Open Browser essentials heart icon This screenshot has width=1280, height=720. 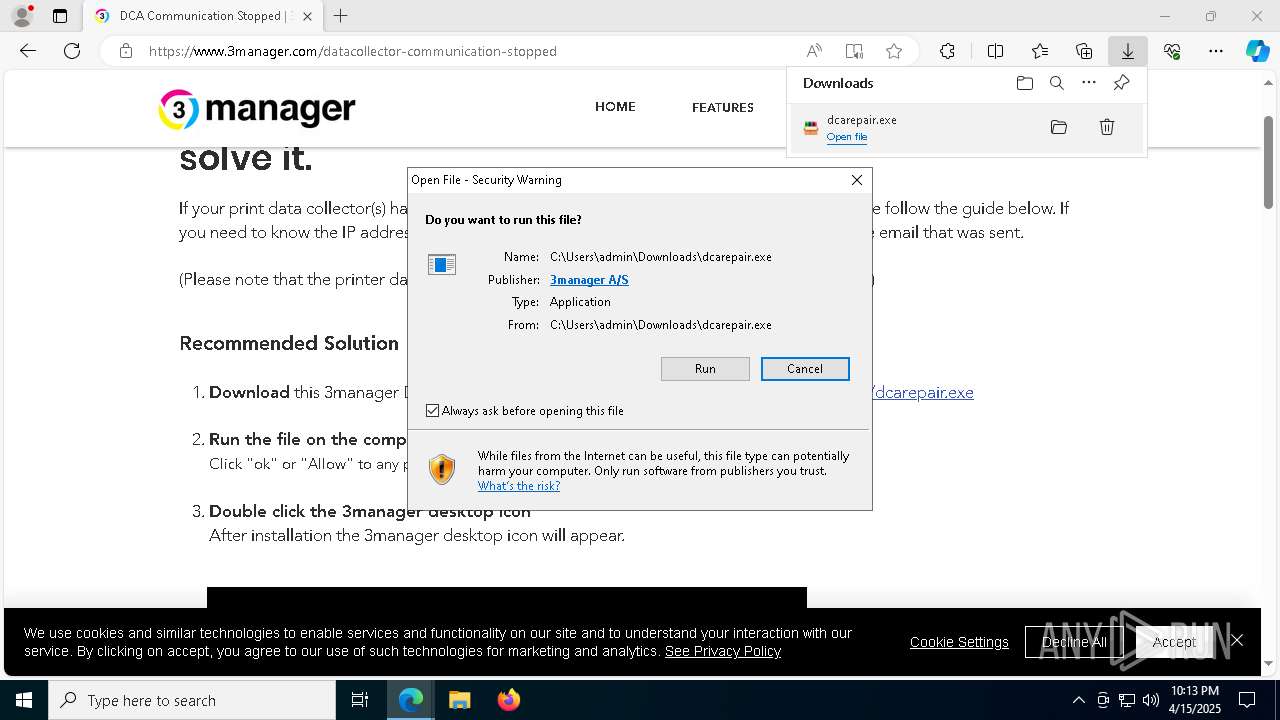1172,51
